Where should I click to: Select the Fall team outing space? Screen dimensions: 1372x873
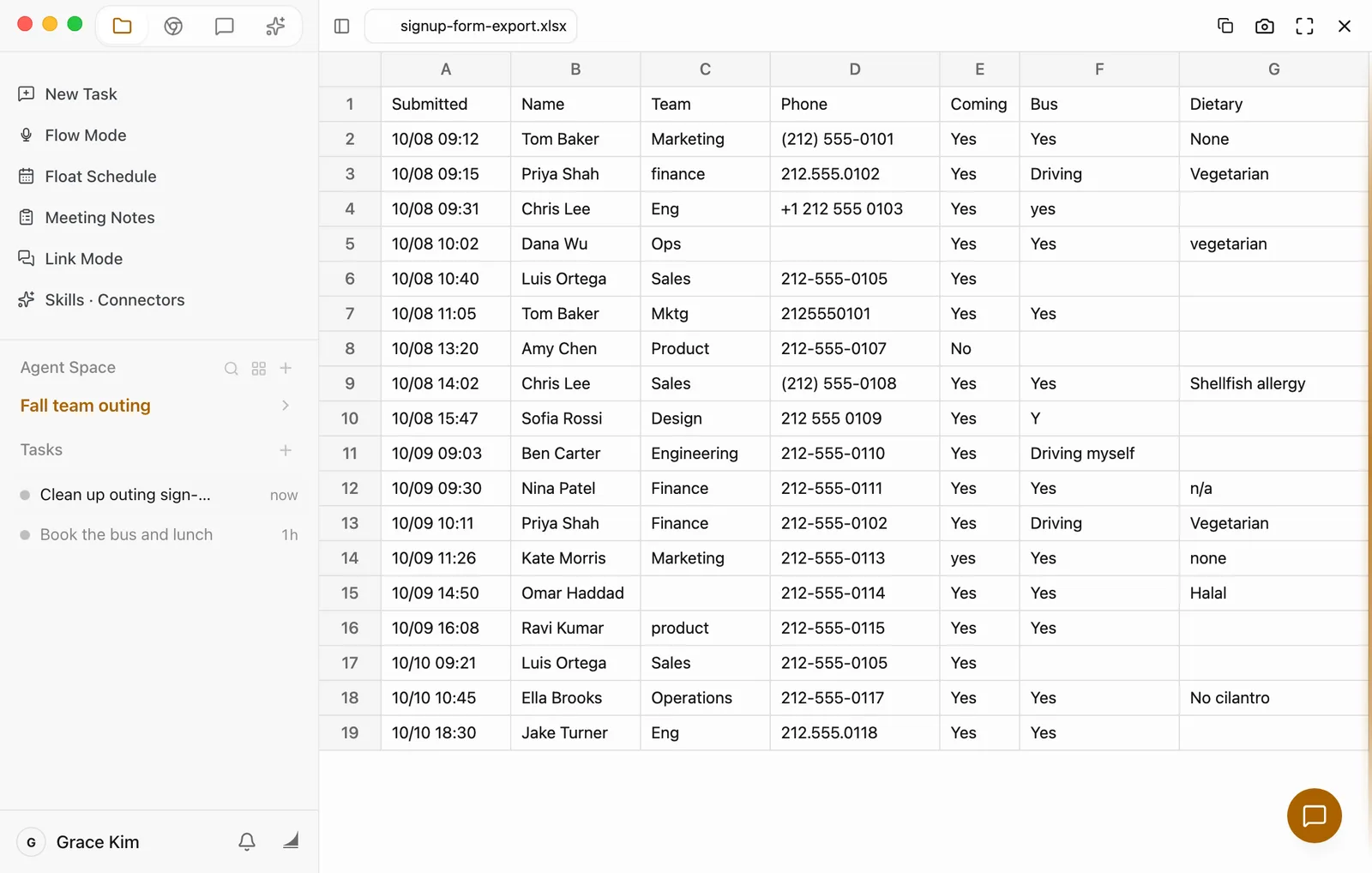click(86, 405)
